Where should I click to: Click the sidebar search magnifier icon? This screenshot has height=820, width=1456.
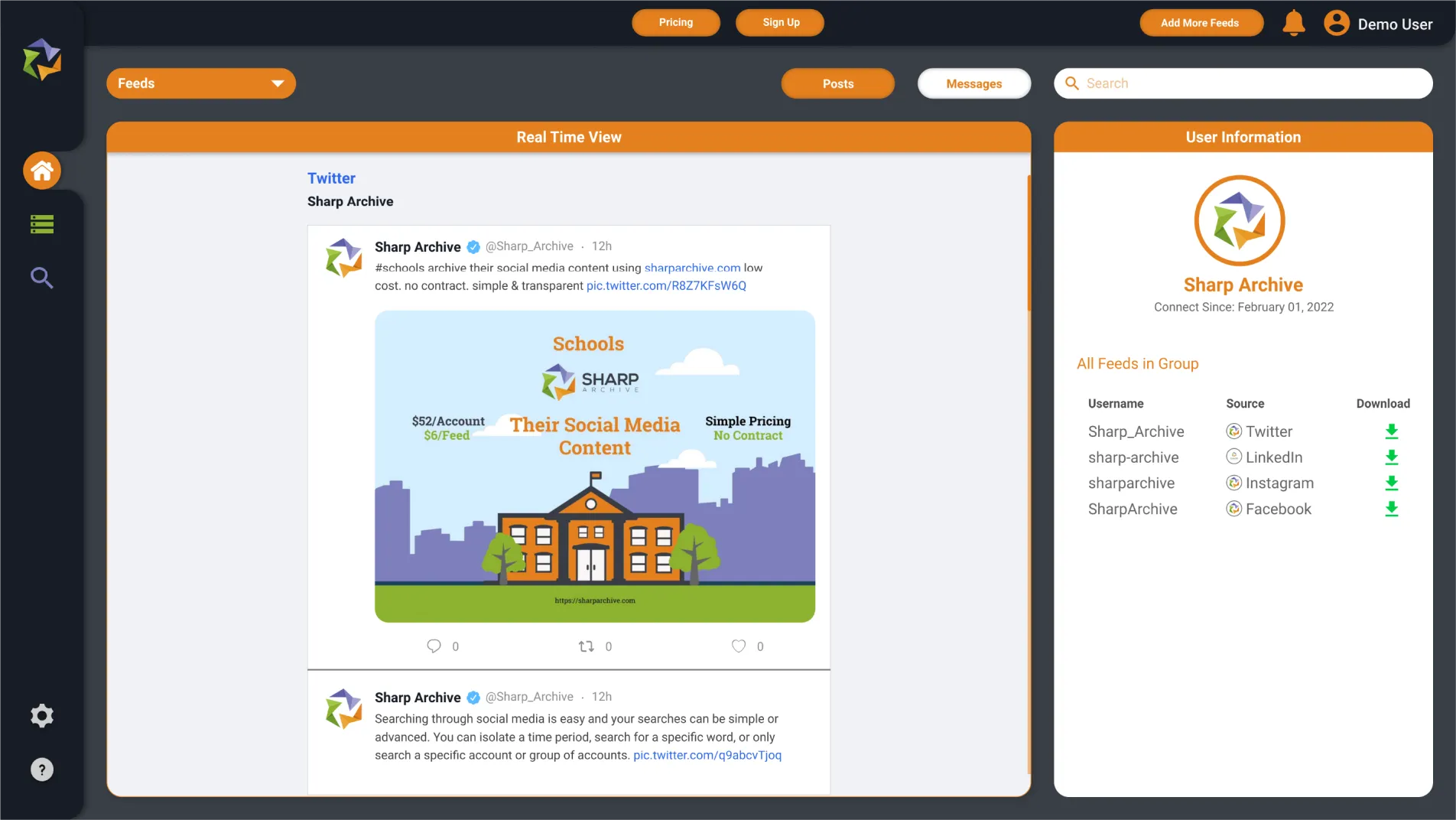[42, 278]
